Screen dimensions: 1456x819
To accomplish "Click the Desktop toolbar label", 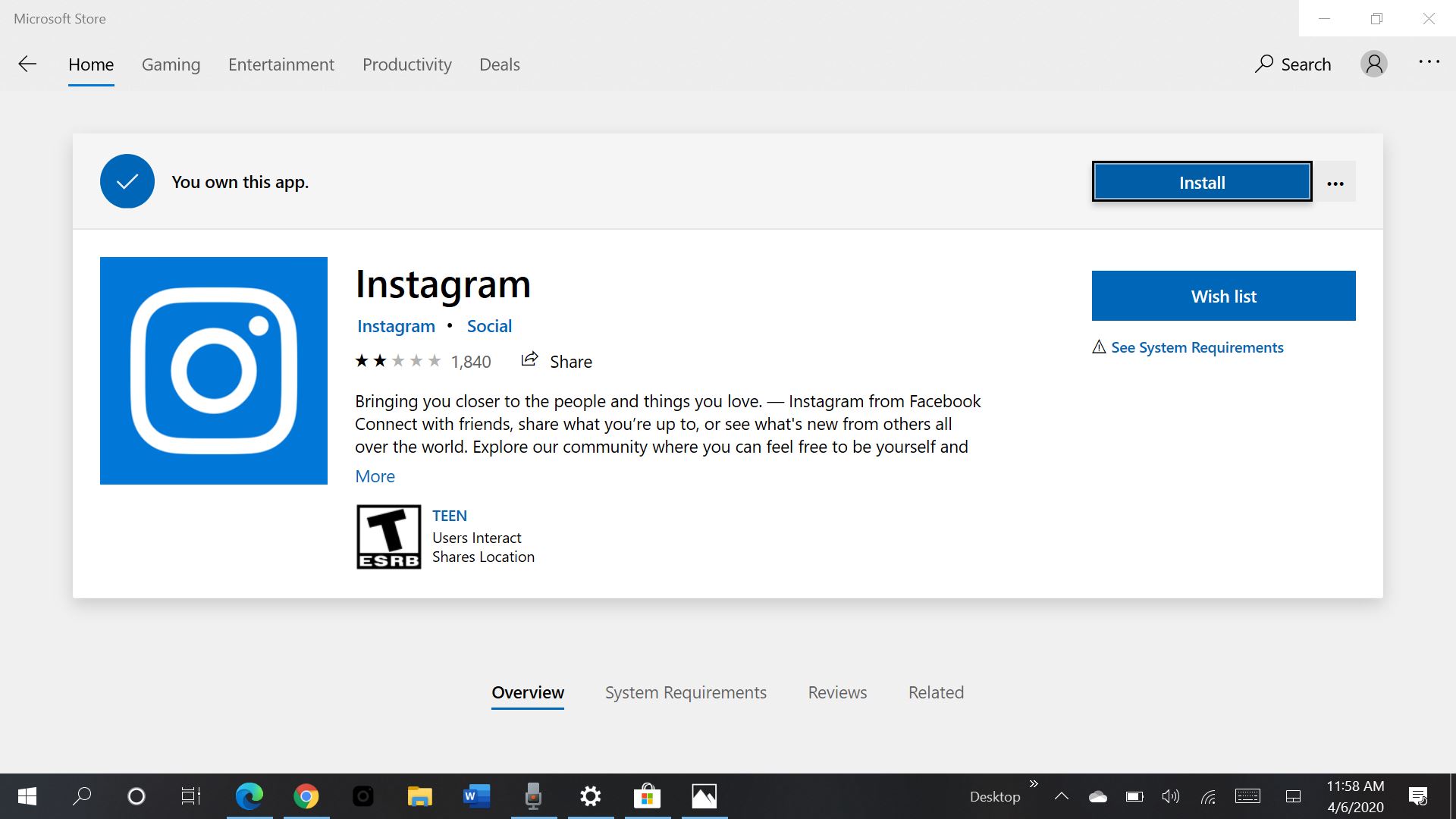I will click(995, 796).
